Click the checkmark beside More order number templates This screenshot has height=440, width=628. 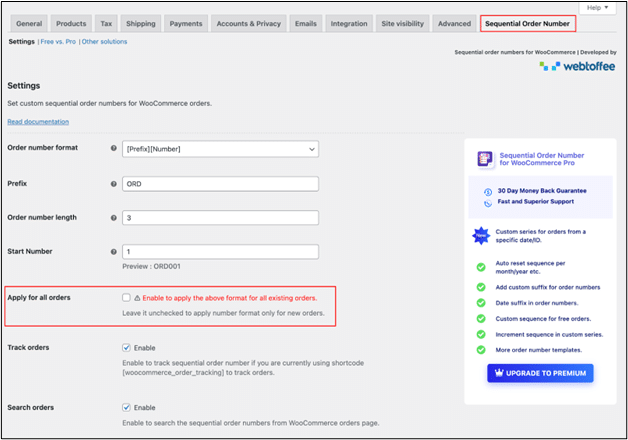tap(481, 350)
